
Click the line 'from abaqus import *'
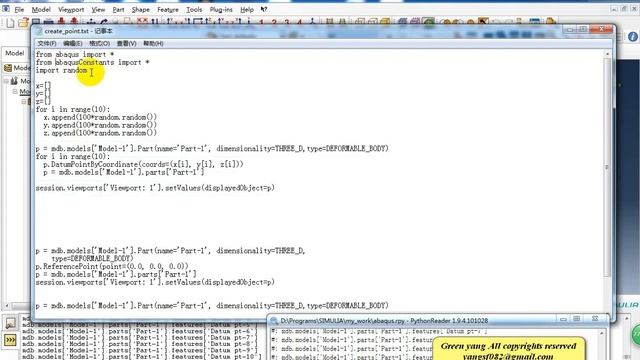tap(75, 54)
